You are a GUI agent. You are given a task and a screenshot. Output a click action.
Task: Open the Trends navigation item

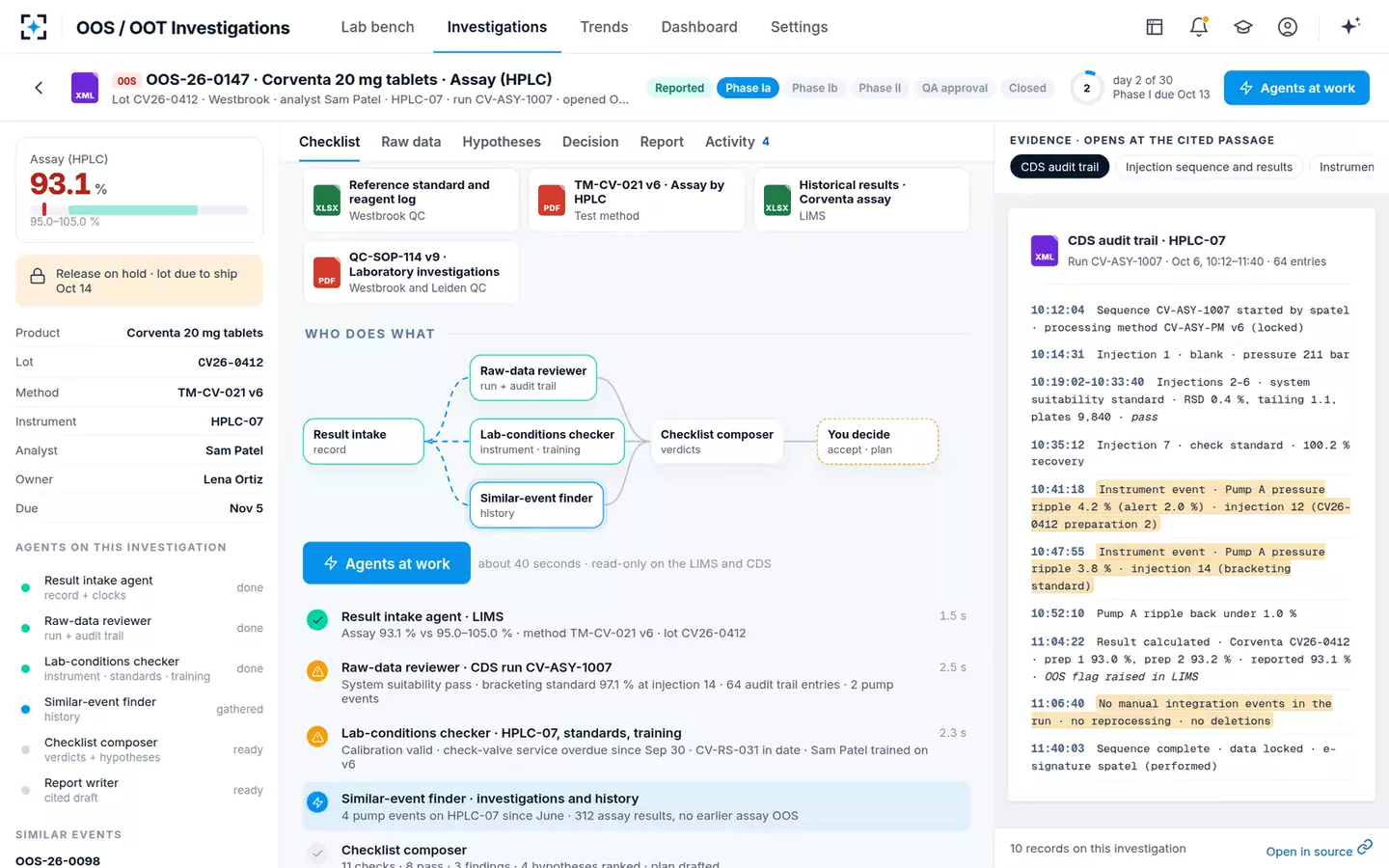[604, 27]
